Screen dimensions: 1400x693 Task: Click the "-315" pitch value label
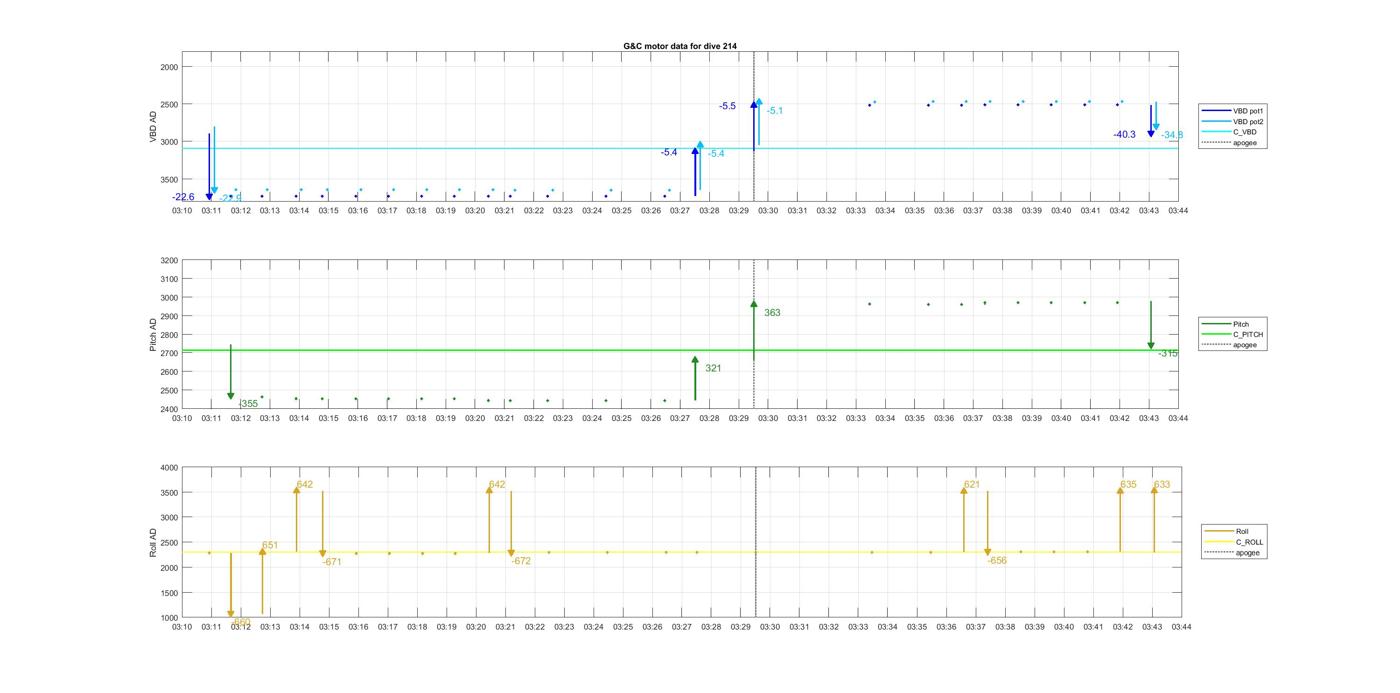[1168, 354]
